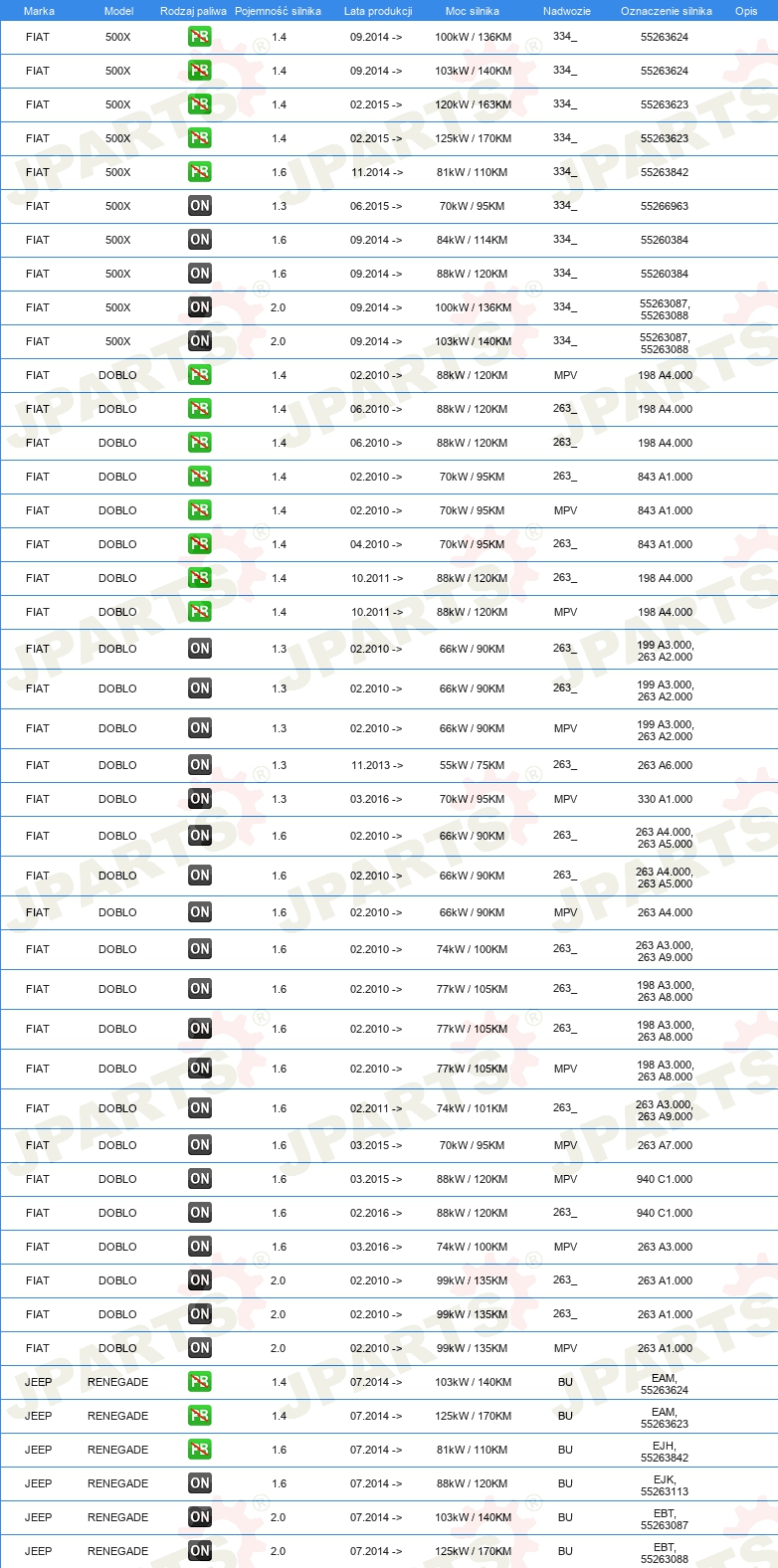Select engine code 330 A1.000

(x=665, y=799)
